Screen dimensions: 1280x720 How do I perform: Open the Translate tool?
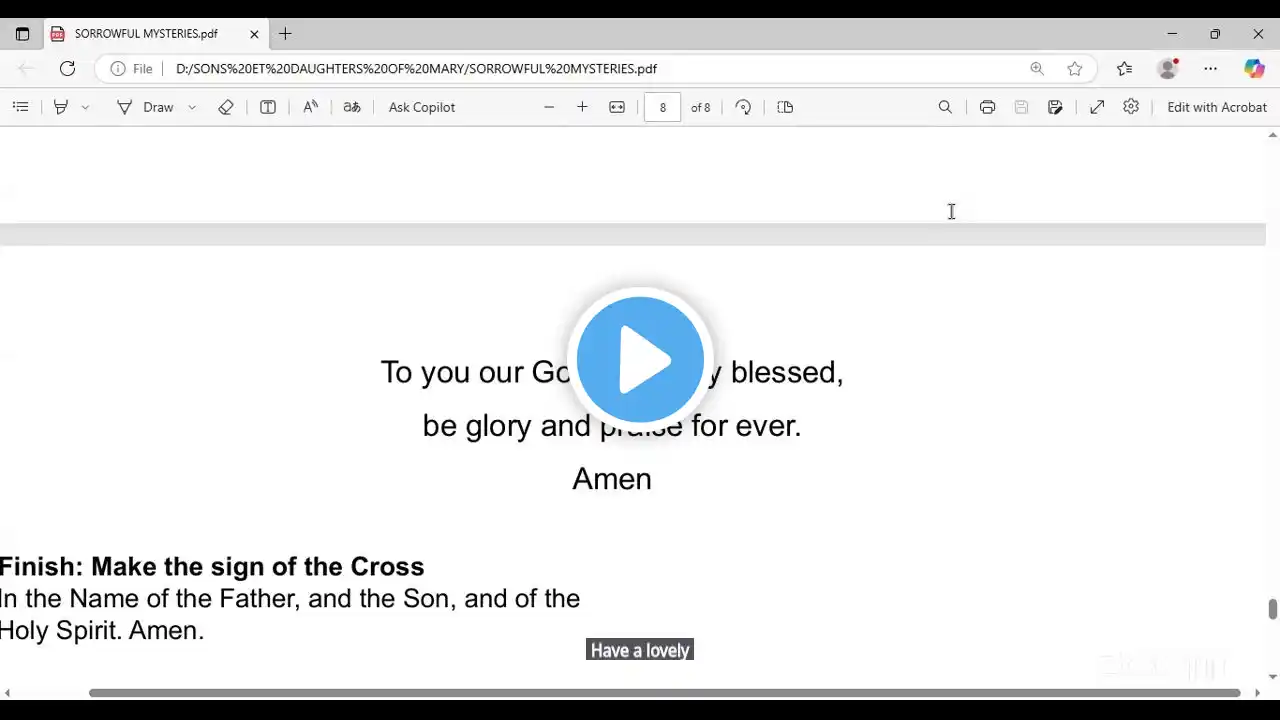pos(352,107)
